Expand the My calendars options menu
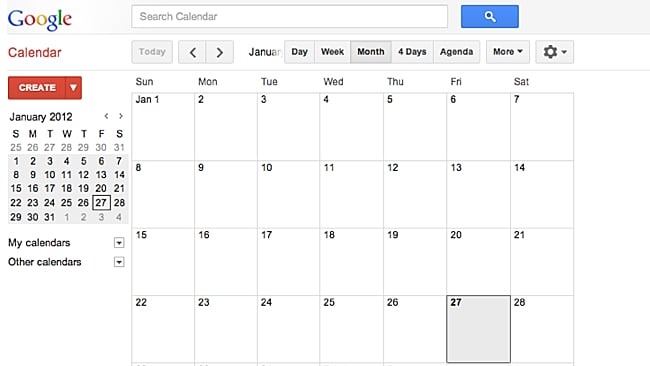This screenshot has height=366, width=650. 119,242
